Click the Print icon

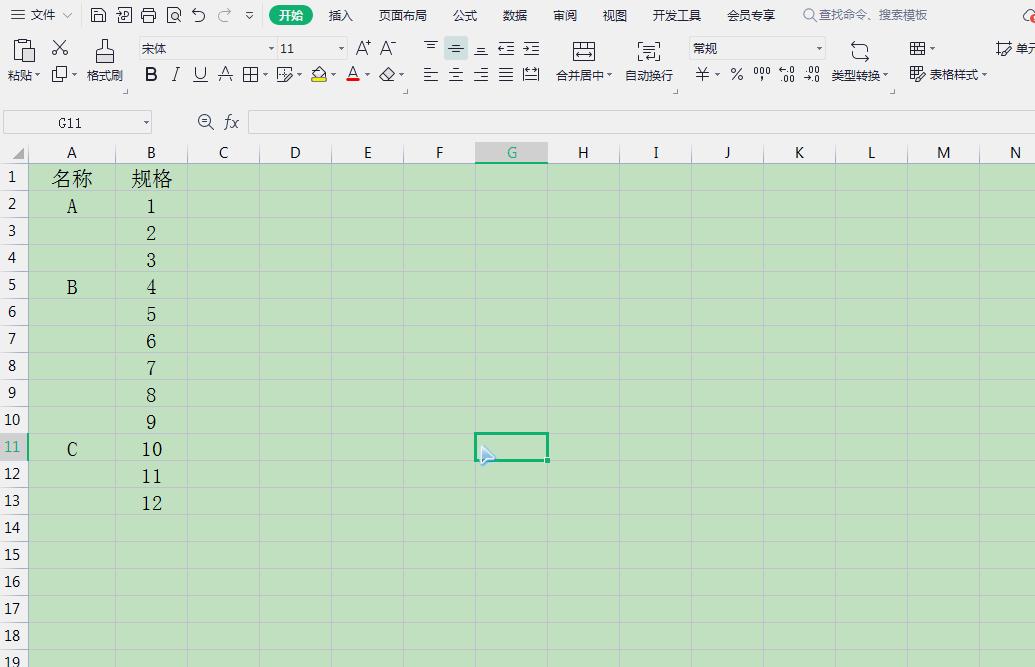[x=149, y=15]
